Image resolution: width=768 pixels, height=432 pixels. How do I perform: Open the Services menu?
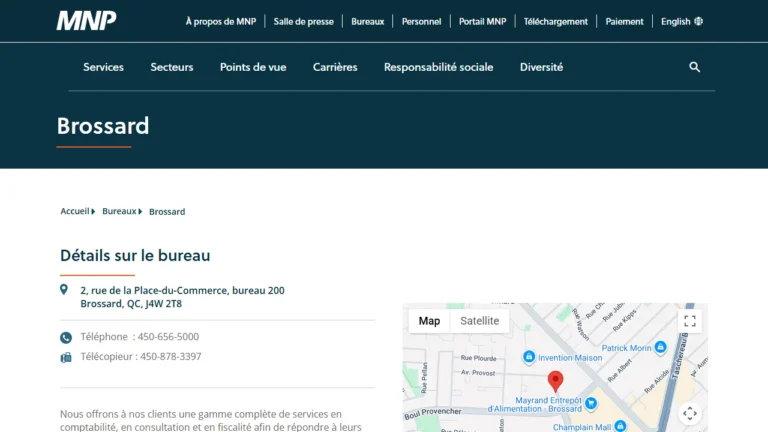click(x=103, y=67)
